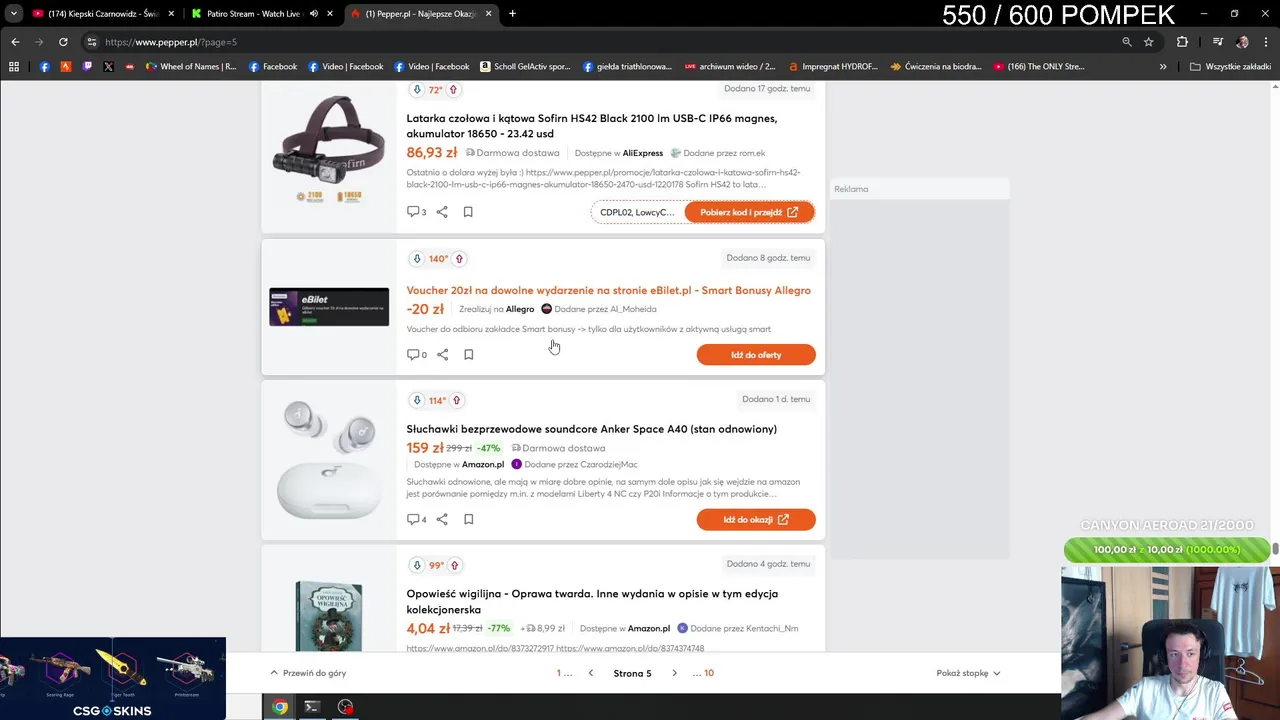Open the Anker earbuds thumbnail
1280x720 pixels.
pos(328,459)
